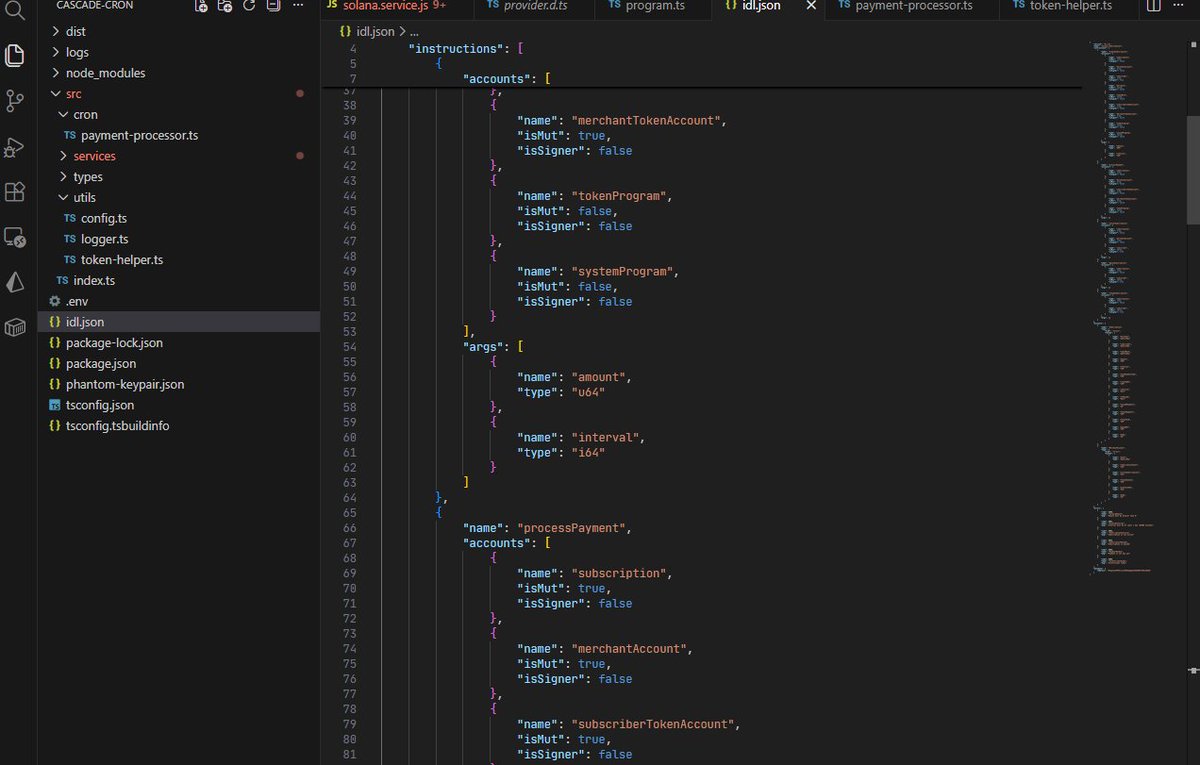Place cursor on "systemProgram" text
Viewport: 1200px width, 765px height.
[621, 271]
